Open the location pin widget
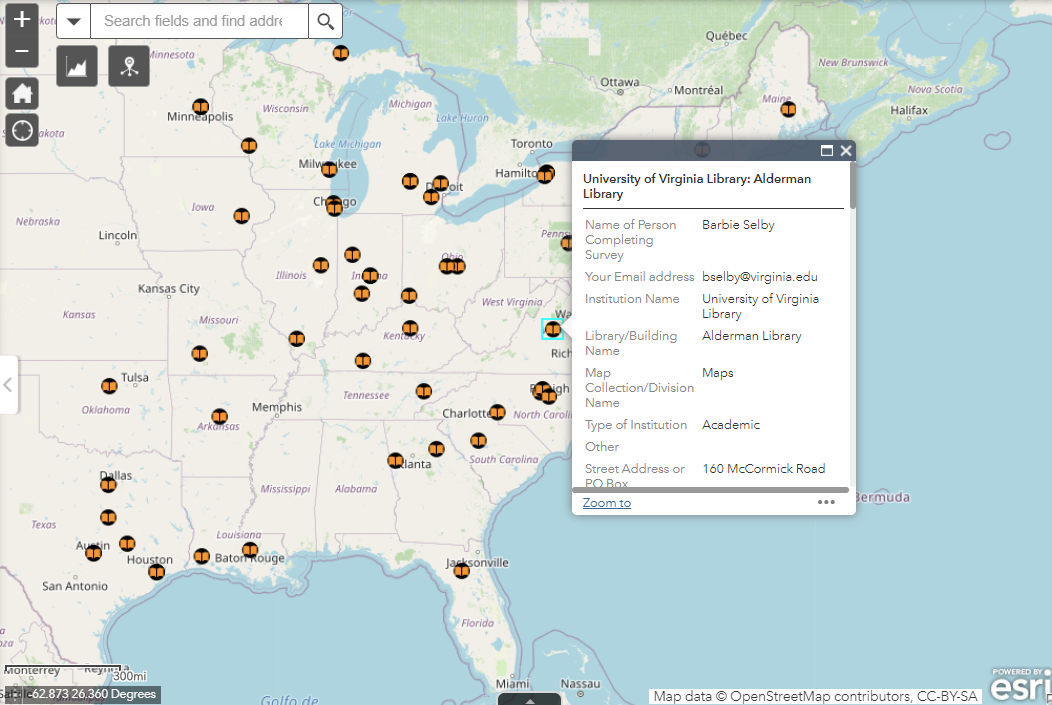1052x705 pixels. tap(129, 66)
